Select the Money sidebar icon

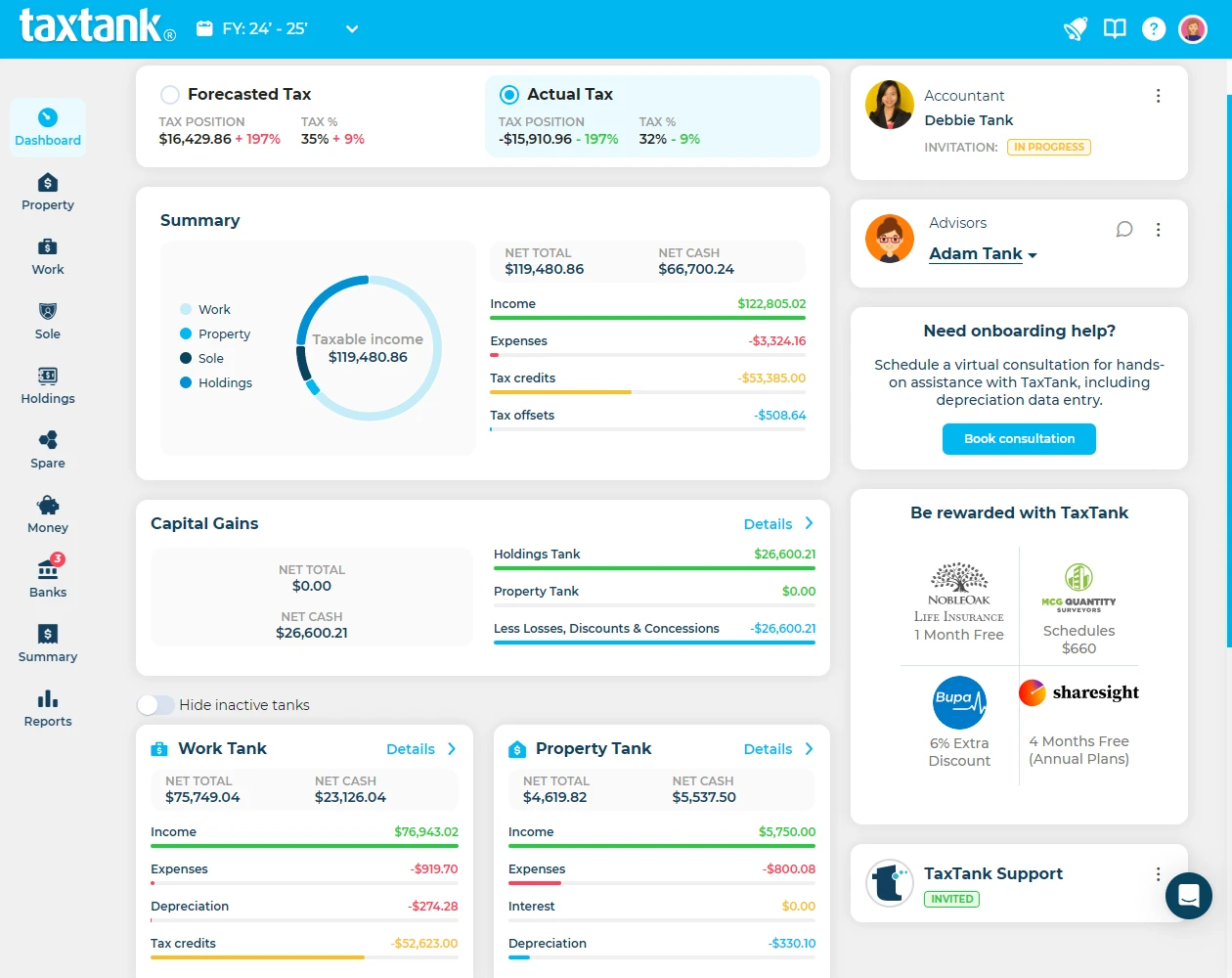tap(47, 513)
